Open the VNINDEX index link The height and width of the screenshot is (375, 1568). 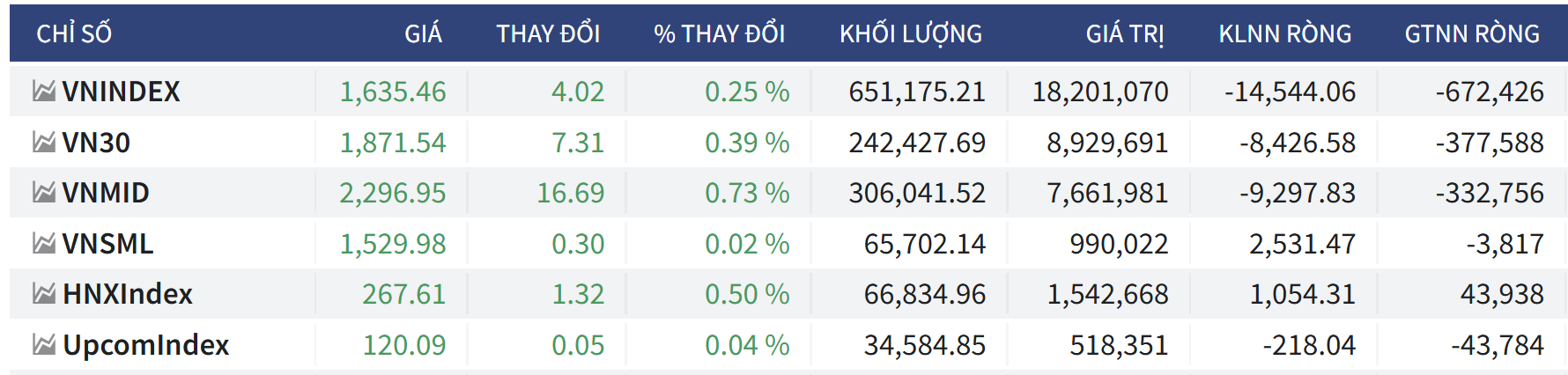(x=121, y=92)
